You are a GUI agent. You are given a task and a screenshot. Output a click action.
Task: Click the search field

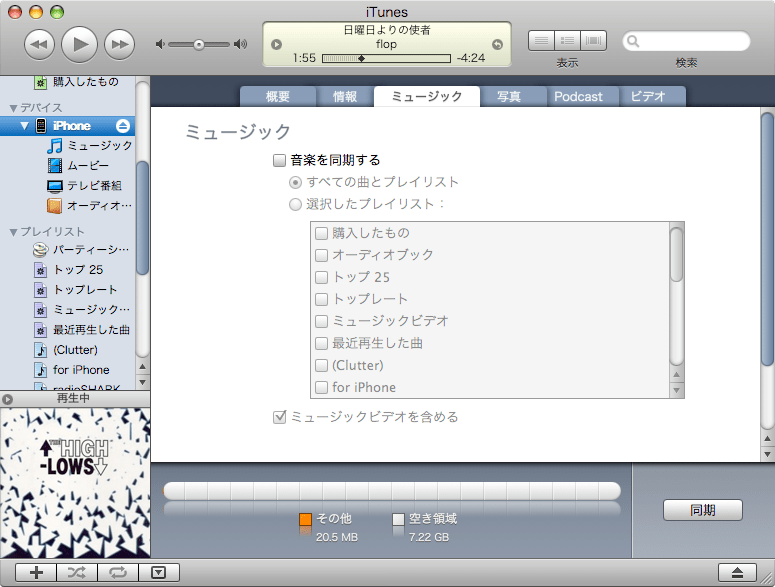(x=687, y=41)
